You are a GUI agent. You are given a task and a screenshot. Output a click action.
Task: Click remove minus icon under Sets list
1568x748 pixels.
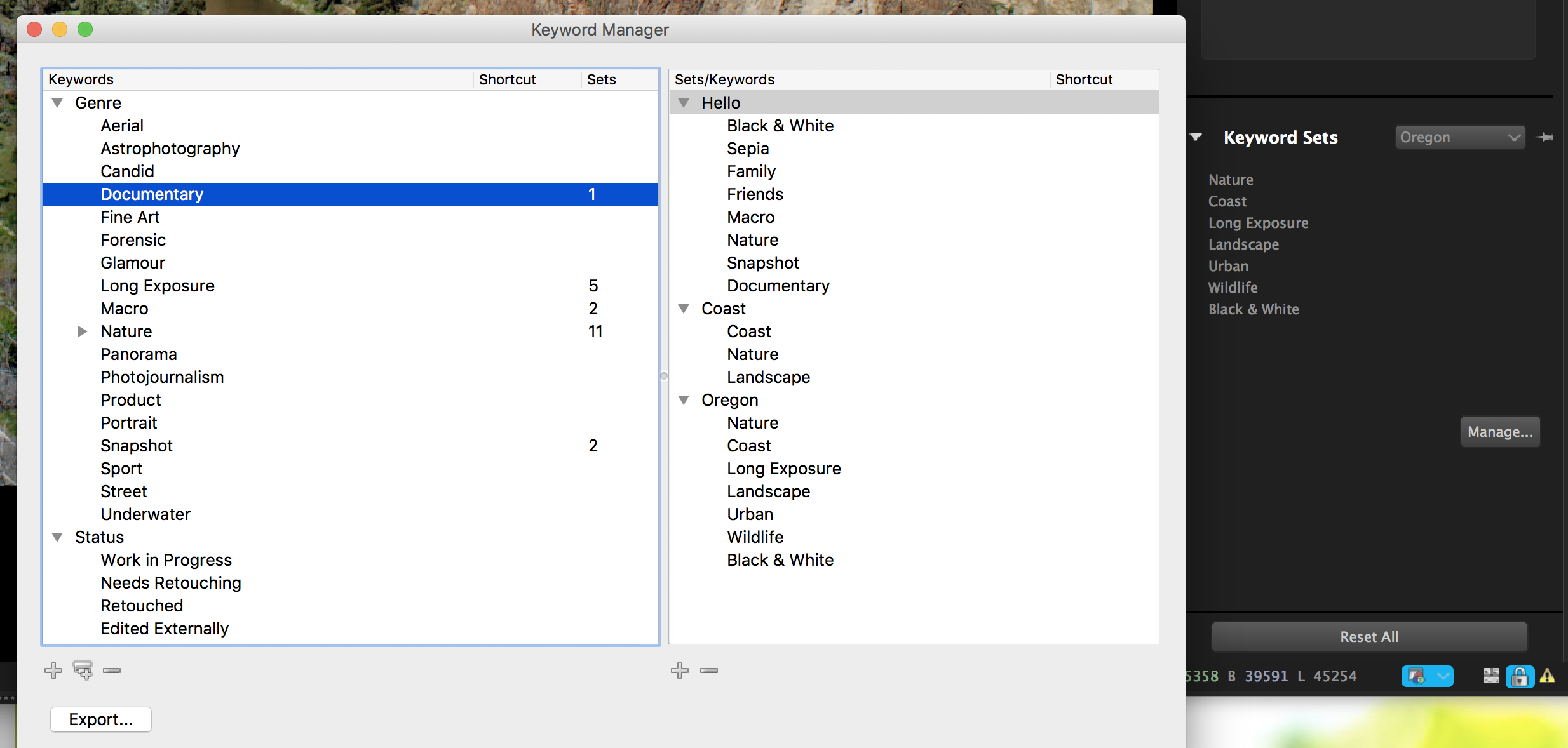coord(709,671)
